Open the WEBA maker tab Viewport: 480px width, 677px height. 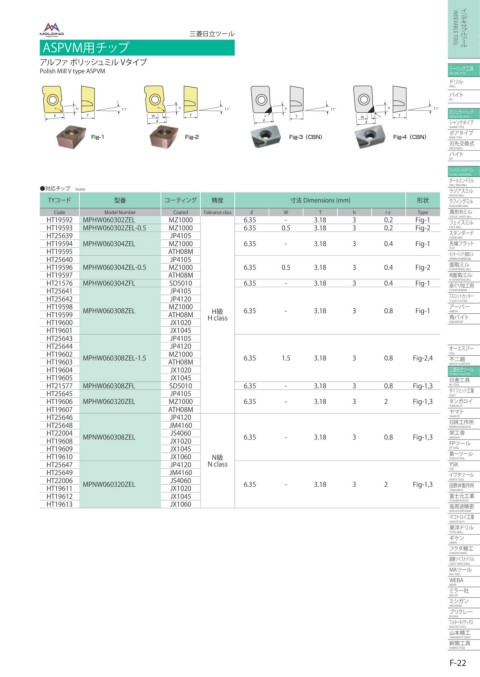coord(464,581)
